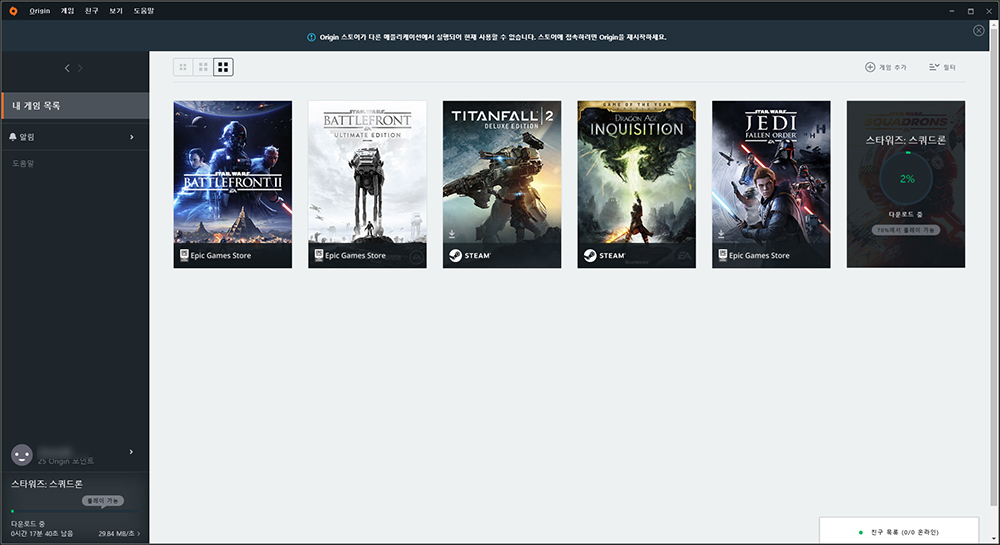1000x545 pixels.
Task: Open the Jedi Fallen Order tile
Action: tap(771, 184)
